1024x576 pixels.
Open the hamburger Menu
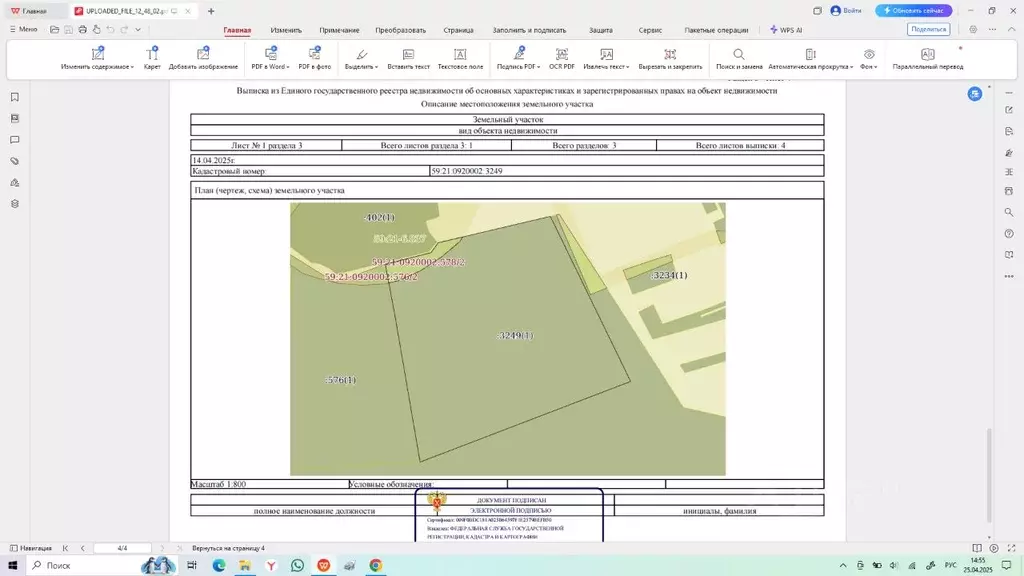pos(22,29)
